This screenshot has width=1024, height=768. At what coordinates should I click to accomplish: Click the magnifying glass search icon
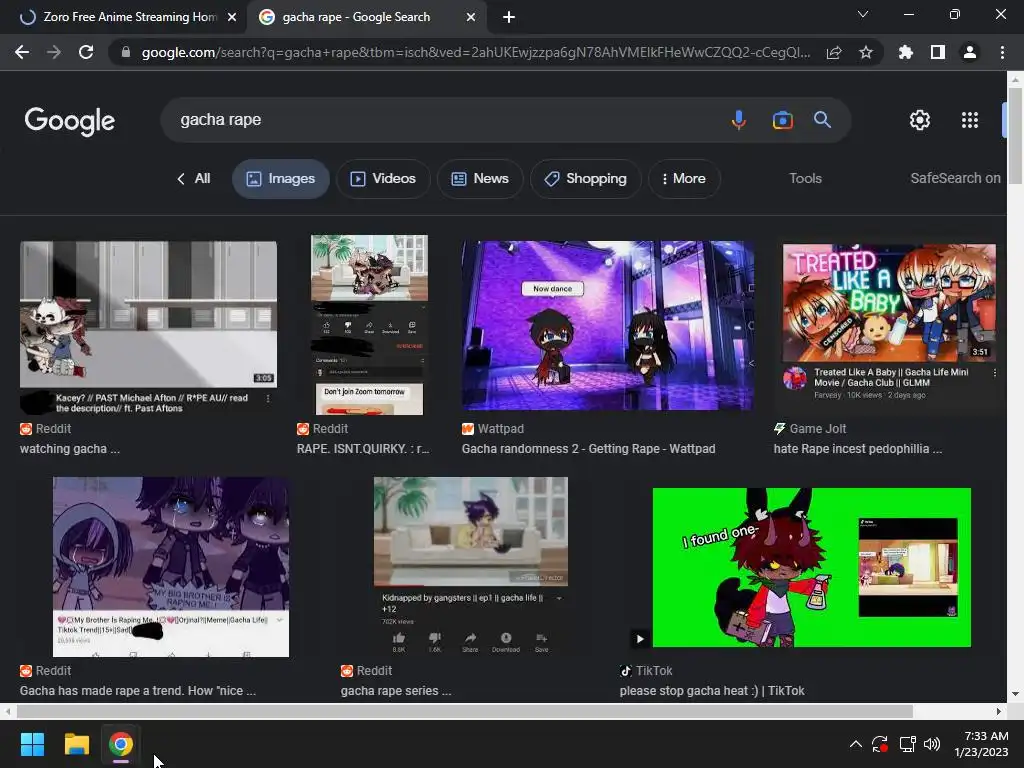pyautogui.click(x=822, y=120)
